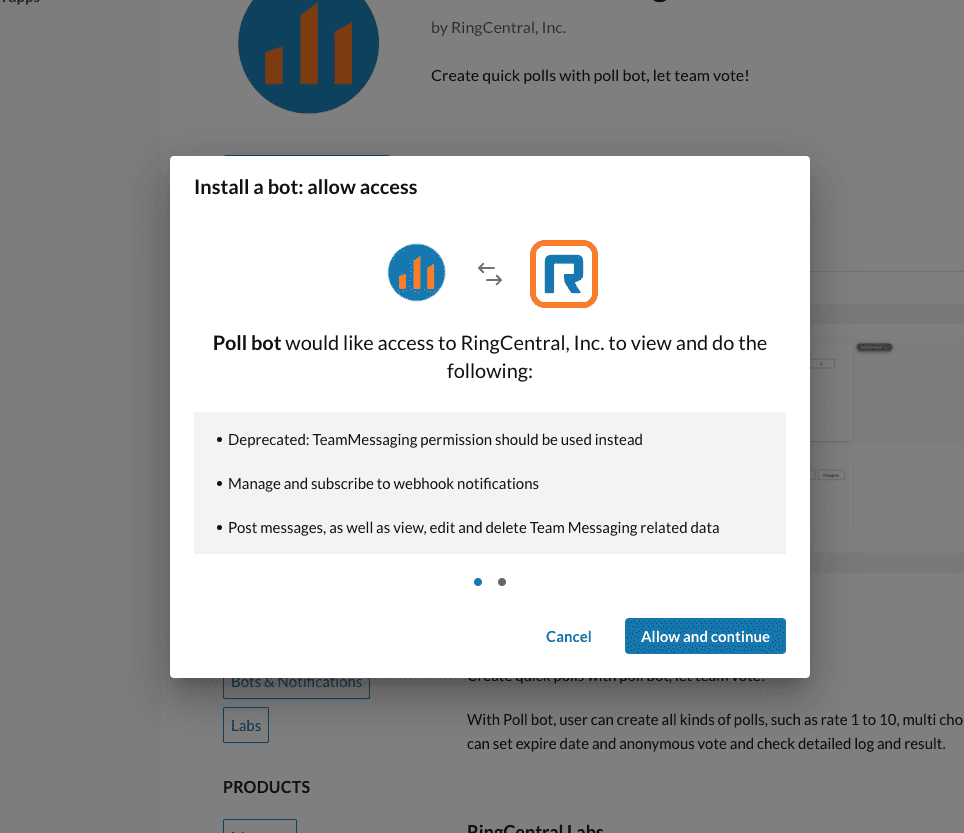This screenshot has height=833, width=964.
Task: Select the "Labs" category
Action: click(x=245, y=724)
